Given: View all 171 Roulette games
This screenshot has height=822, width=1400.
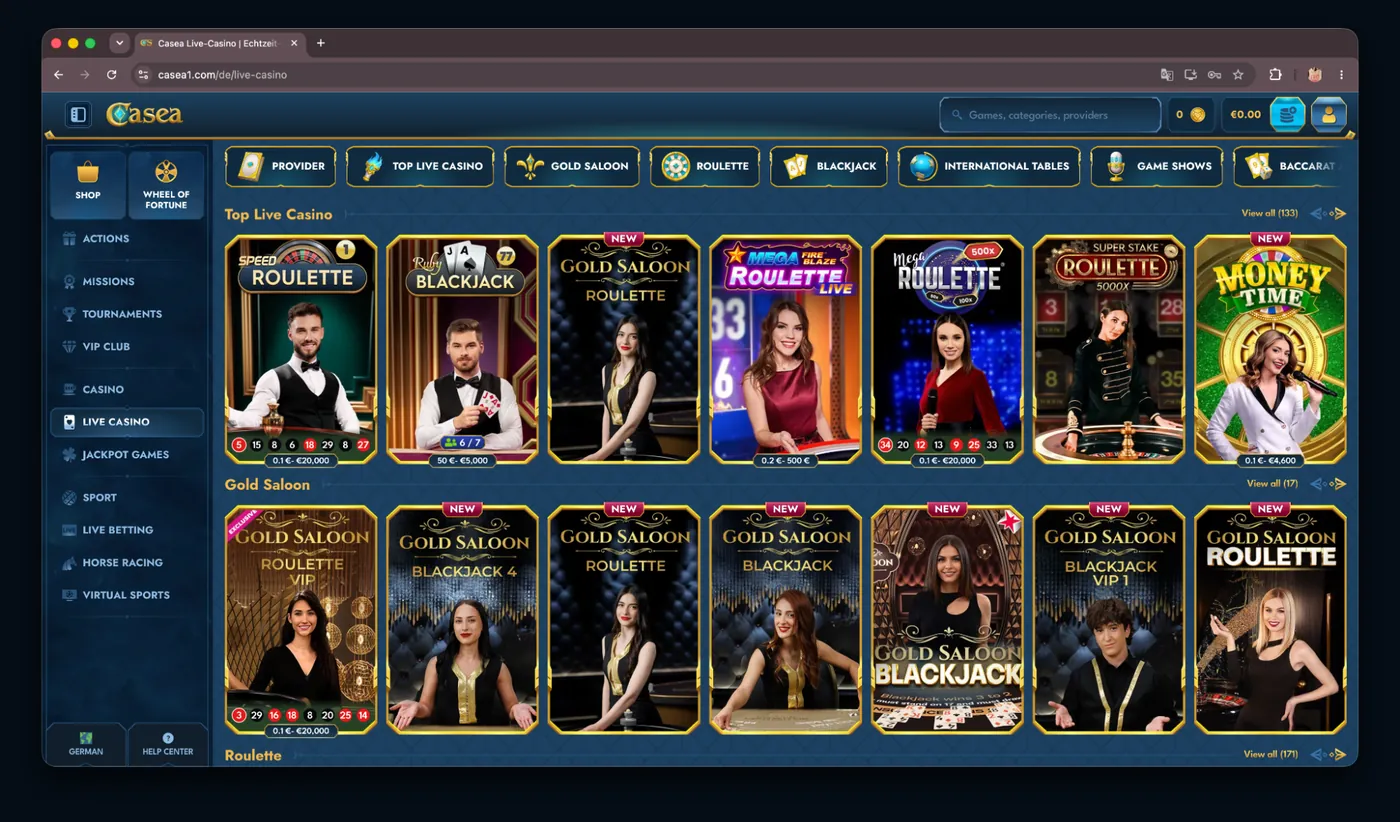Looking at the screenshot, I should pos(1270,754).
